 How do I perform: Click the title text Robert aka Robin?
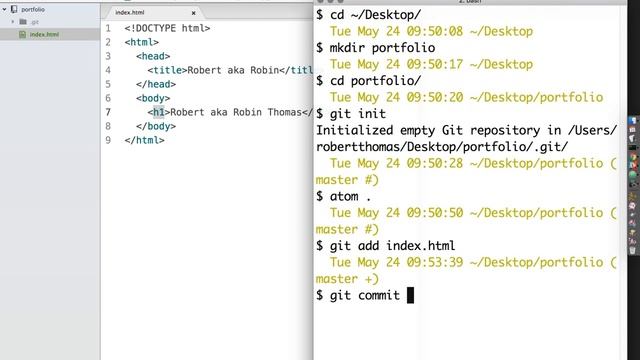[233, 70]
